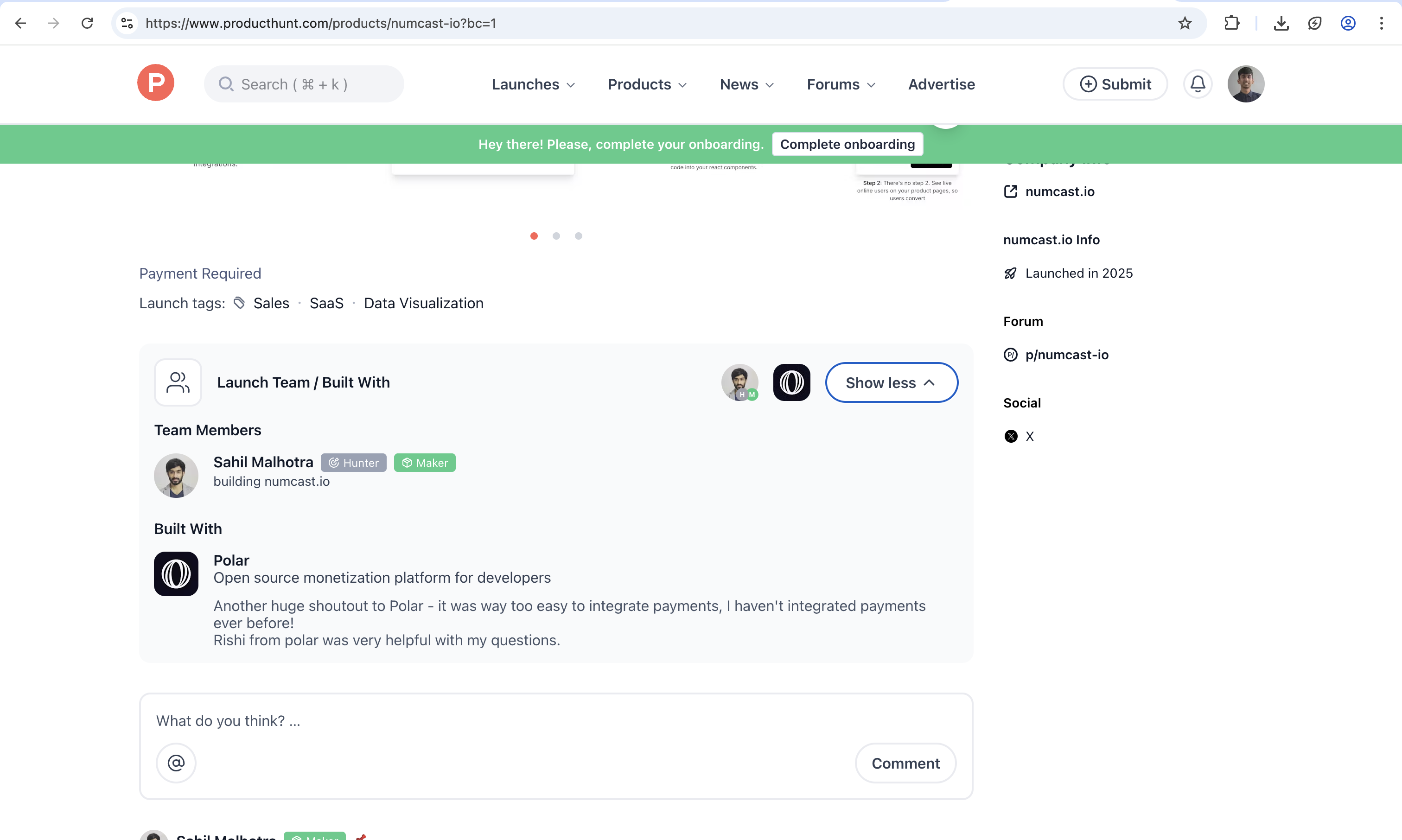The image size is (1402, 840).
Task: Open the News menu
Action: [746, 84]
